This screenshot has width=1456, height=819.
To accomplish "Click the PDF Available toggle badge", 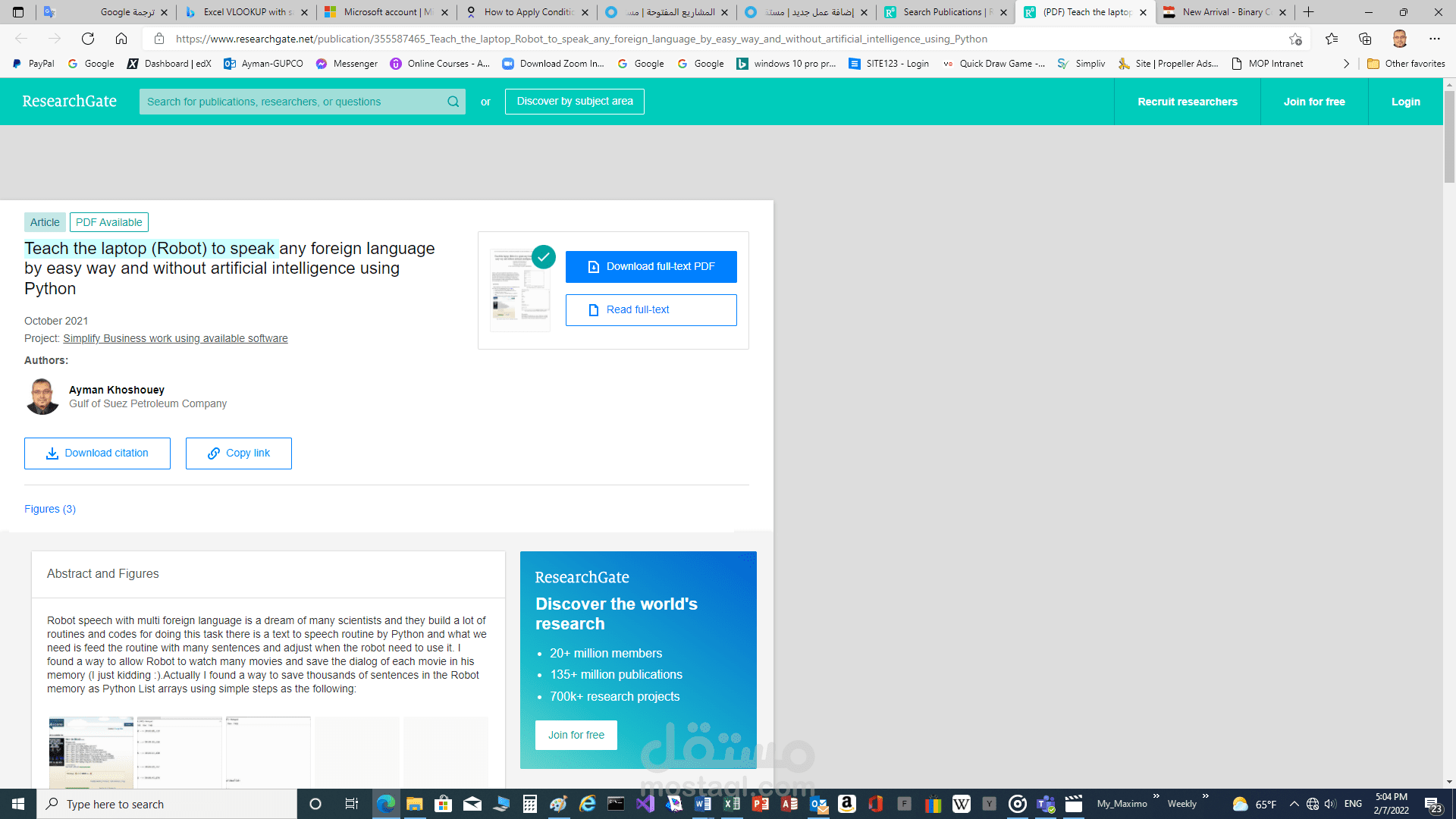I will point(108,222).
